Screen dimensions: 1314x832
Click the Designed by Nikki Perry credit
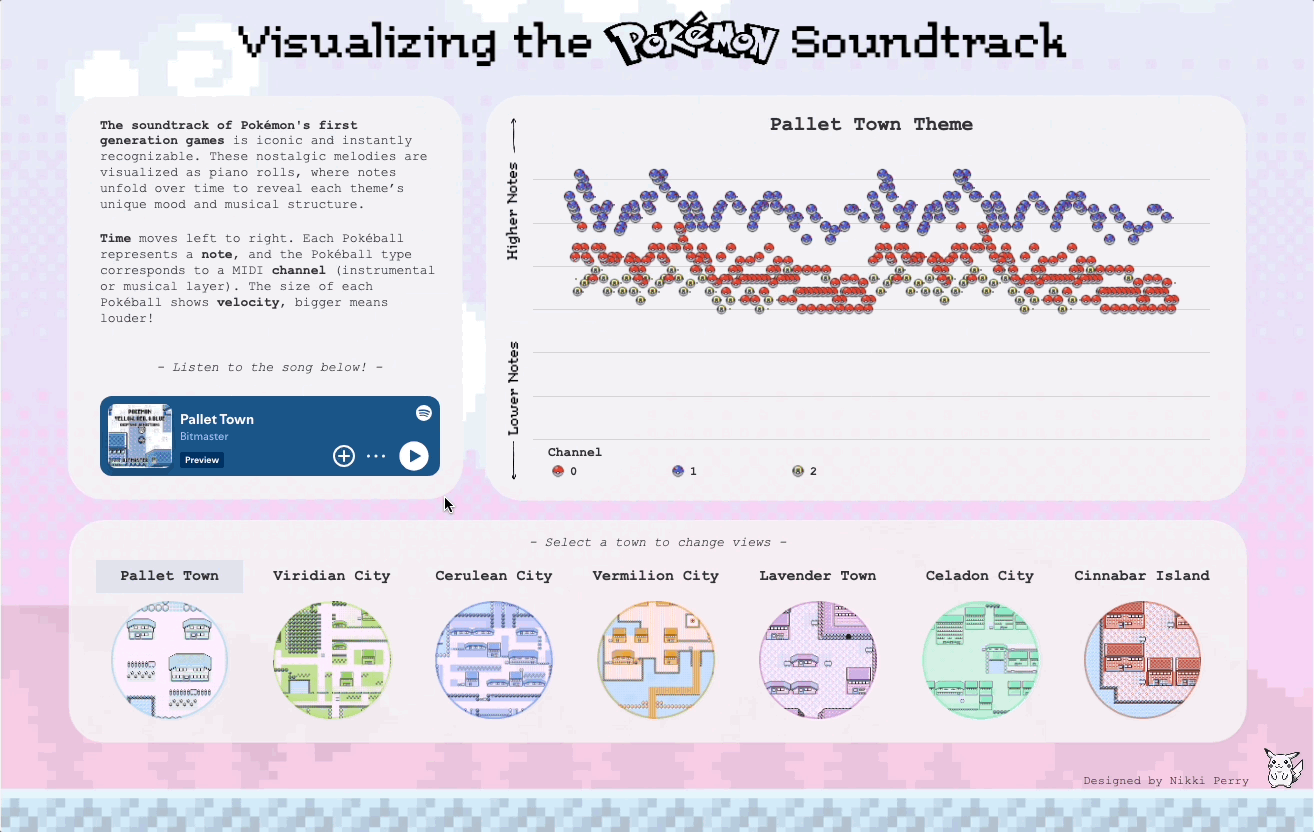1166,781
